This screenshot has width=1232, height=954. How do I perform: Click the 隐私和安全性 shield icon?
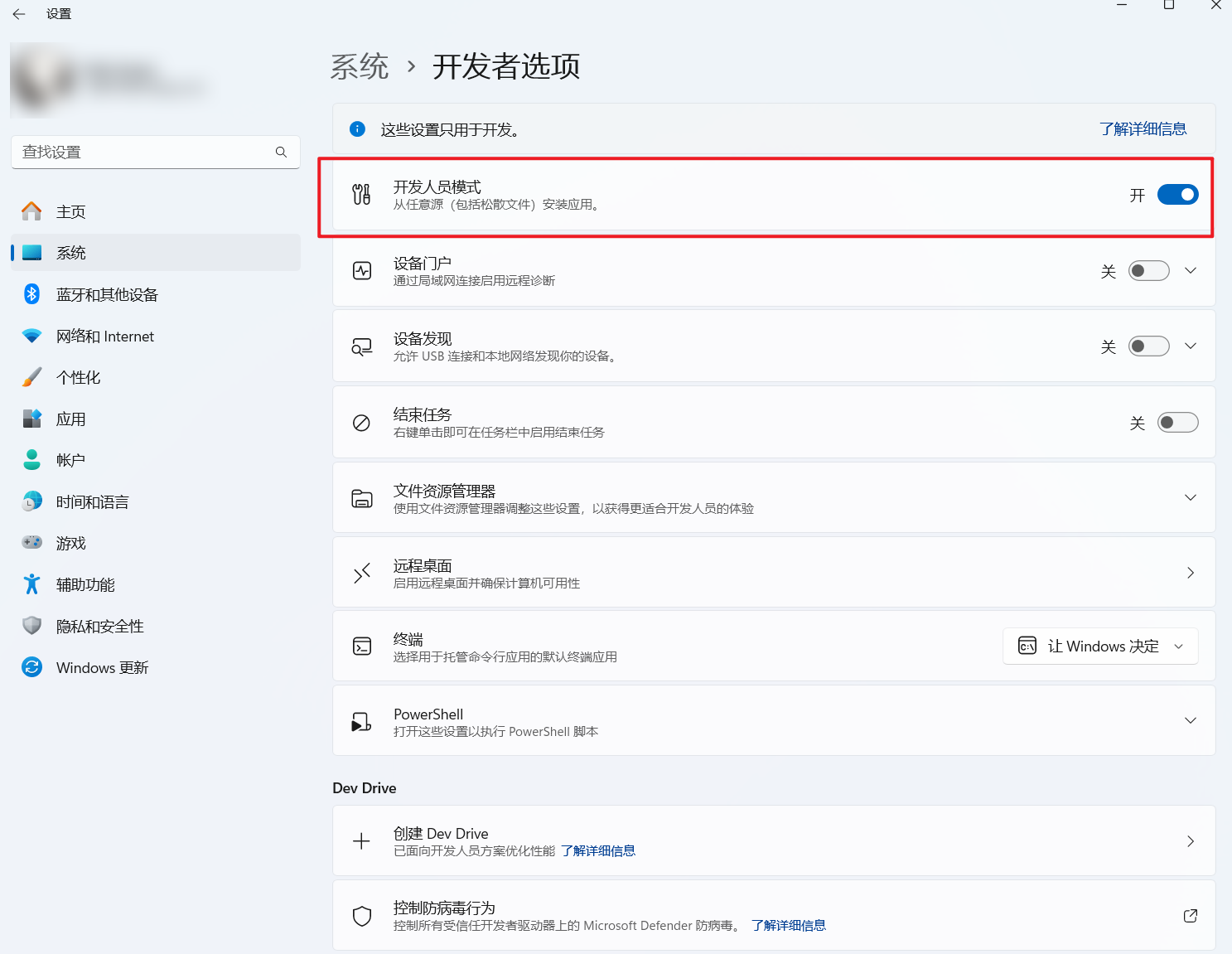[x=31, y=626]
